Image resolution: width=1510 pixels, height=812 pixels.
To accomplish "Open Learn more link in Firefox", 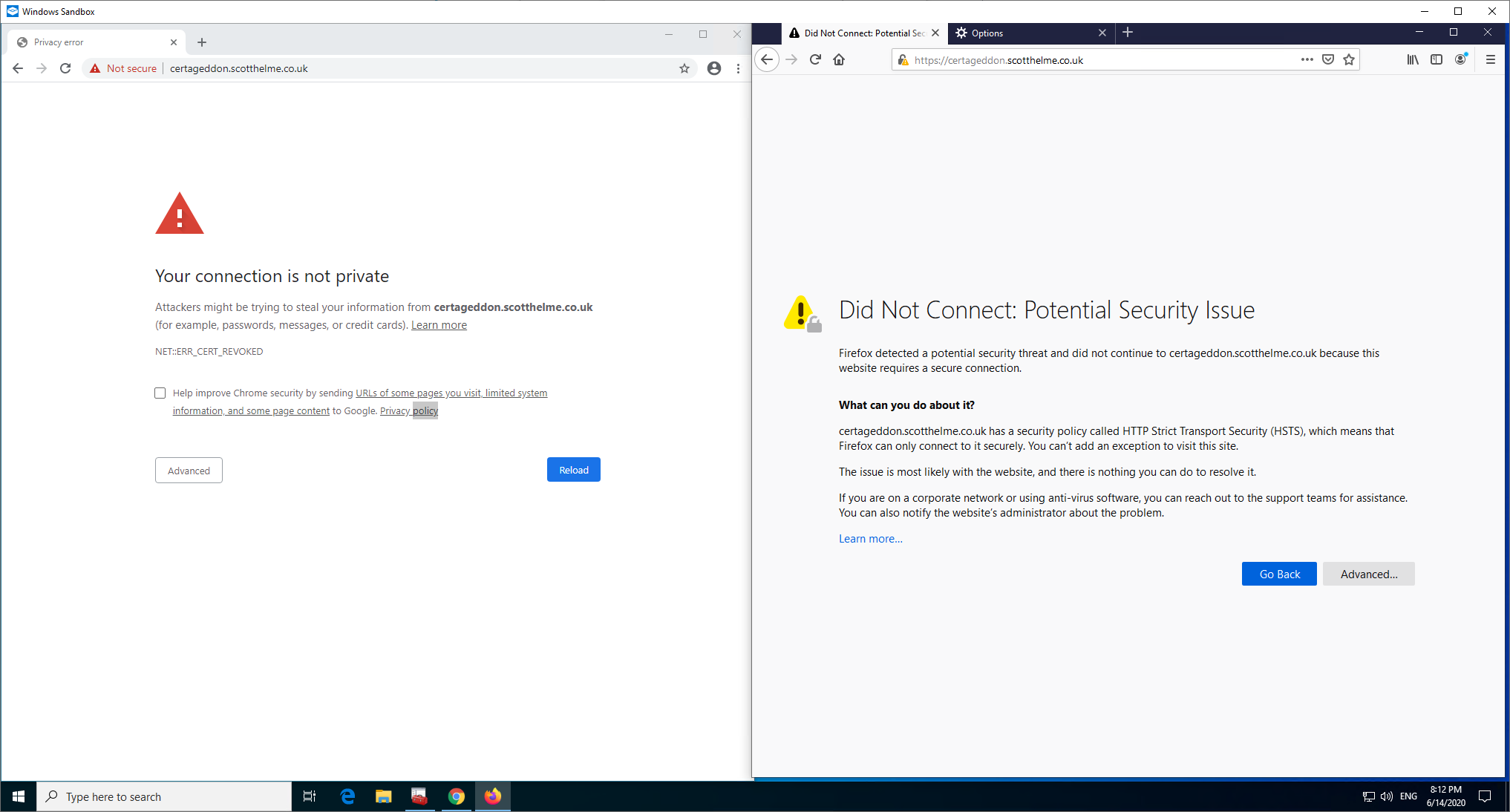I will [x=871, y=539].
